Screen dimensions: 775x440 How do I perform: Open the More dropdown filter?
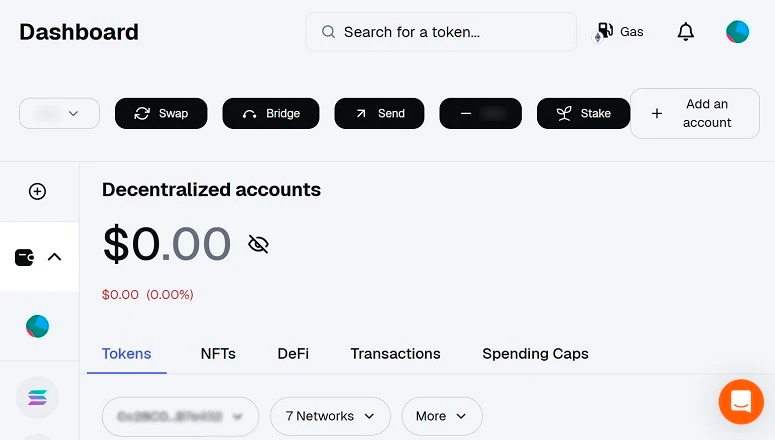442,416
